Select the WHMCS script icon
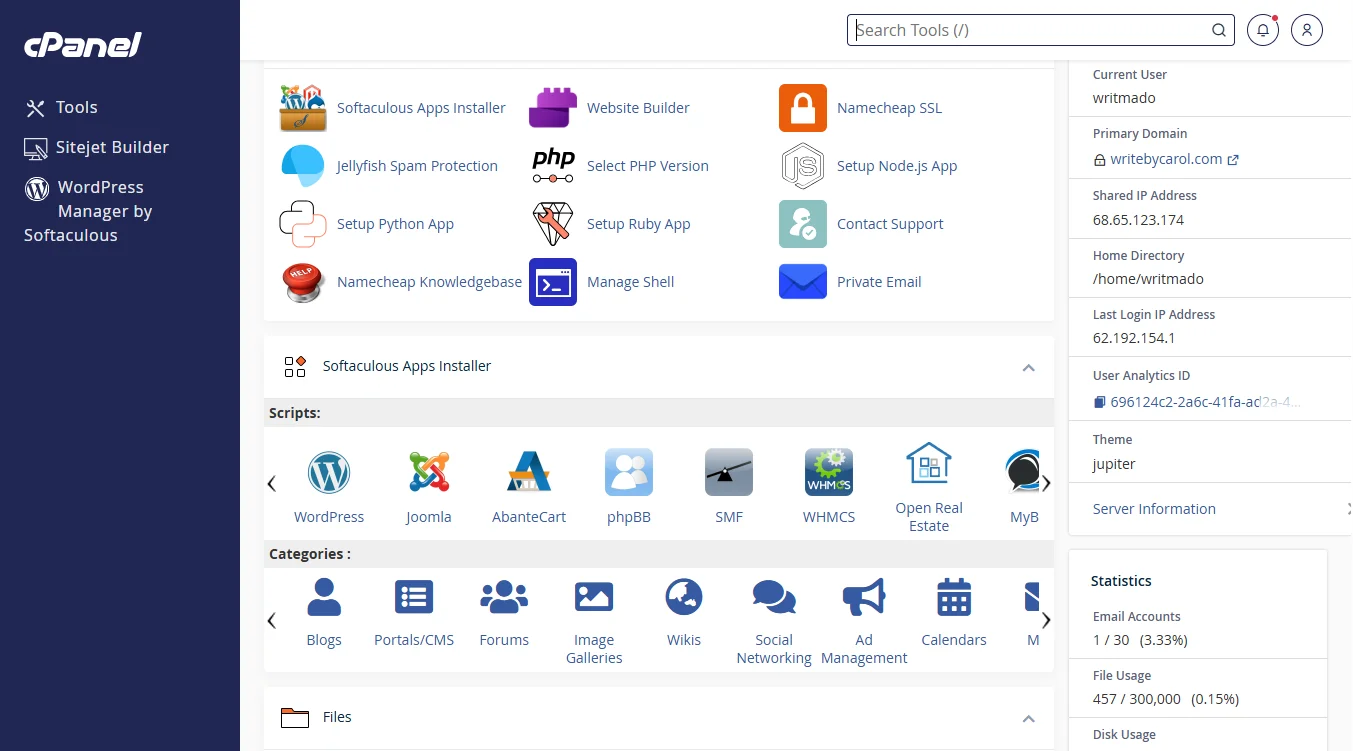This screenshot has width=1353, height=751. point(829,472)
